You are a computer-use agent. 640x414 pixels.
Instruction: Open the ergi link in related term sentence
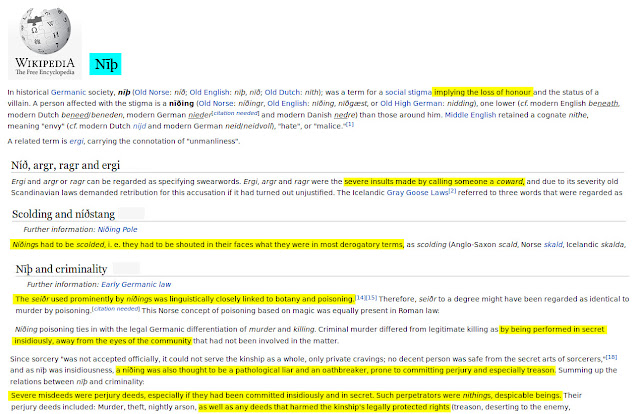[76, 141]
